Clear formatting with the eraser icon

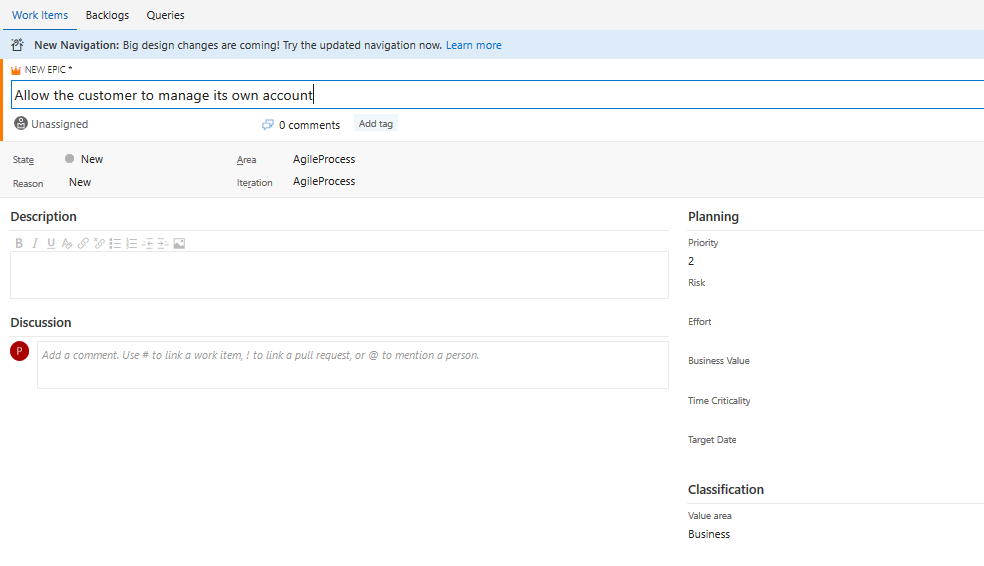(67, 243)
